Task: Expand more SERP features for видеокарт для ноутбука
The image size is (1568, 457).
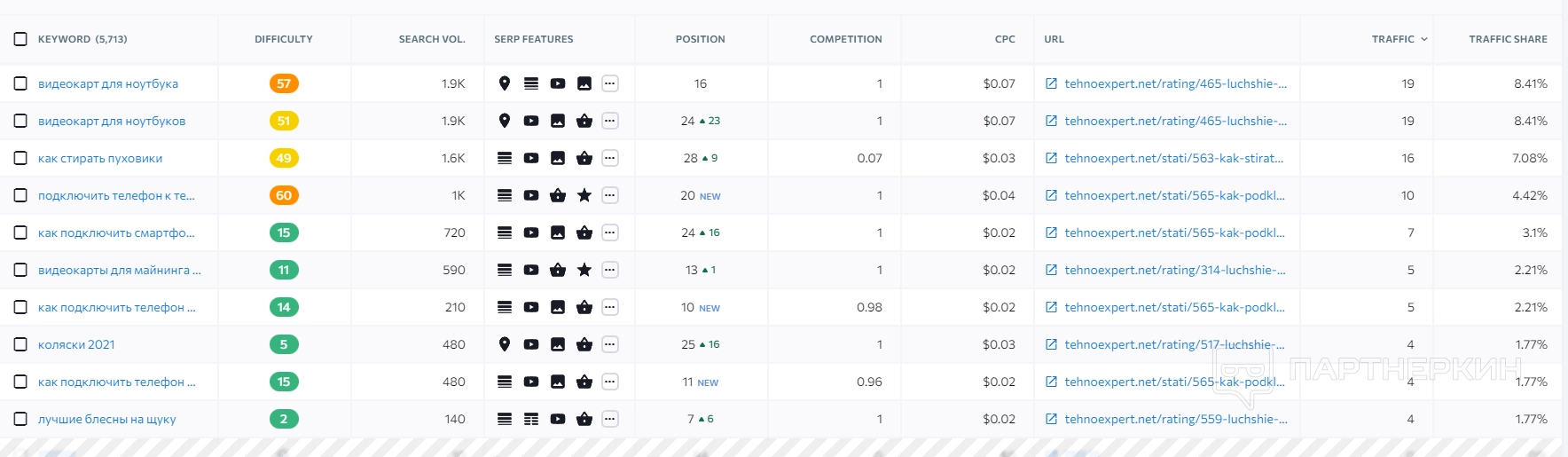Action: 610,83
